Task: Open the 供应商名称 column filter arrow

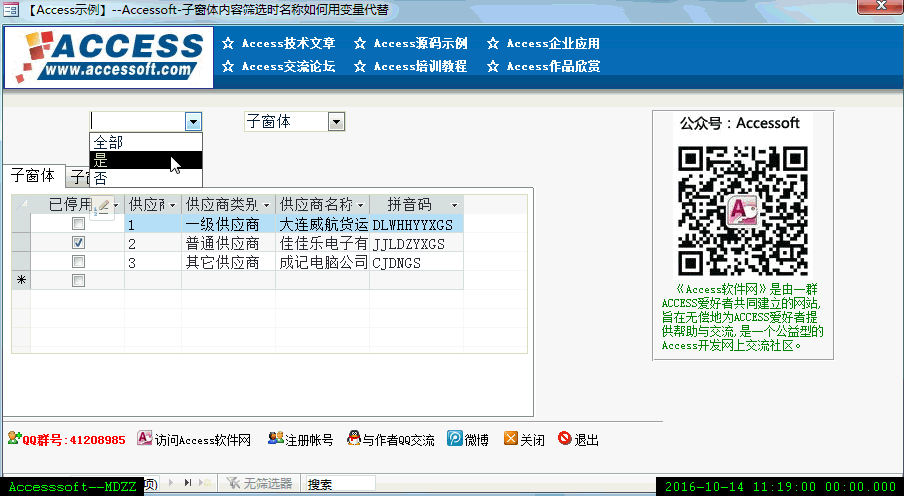Action: 360,205
